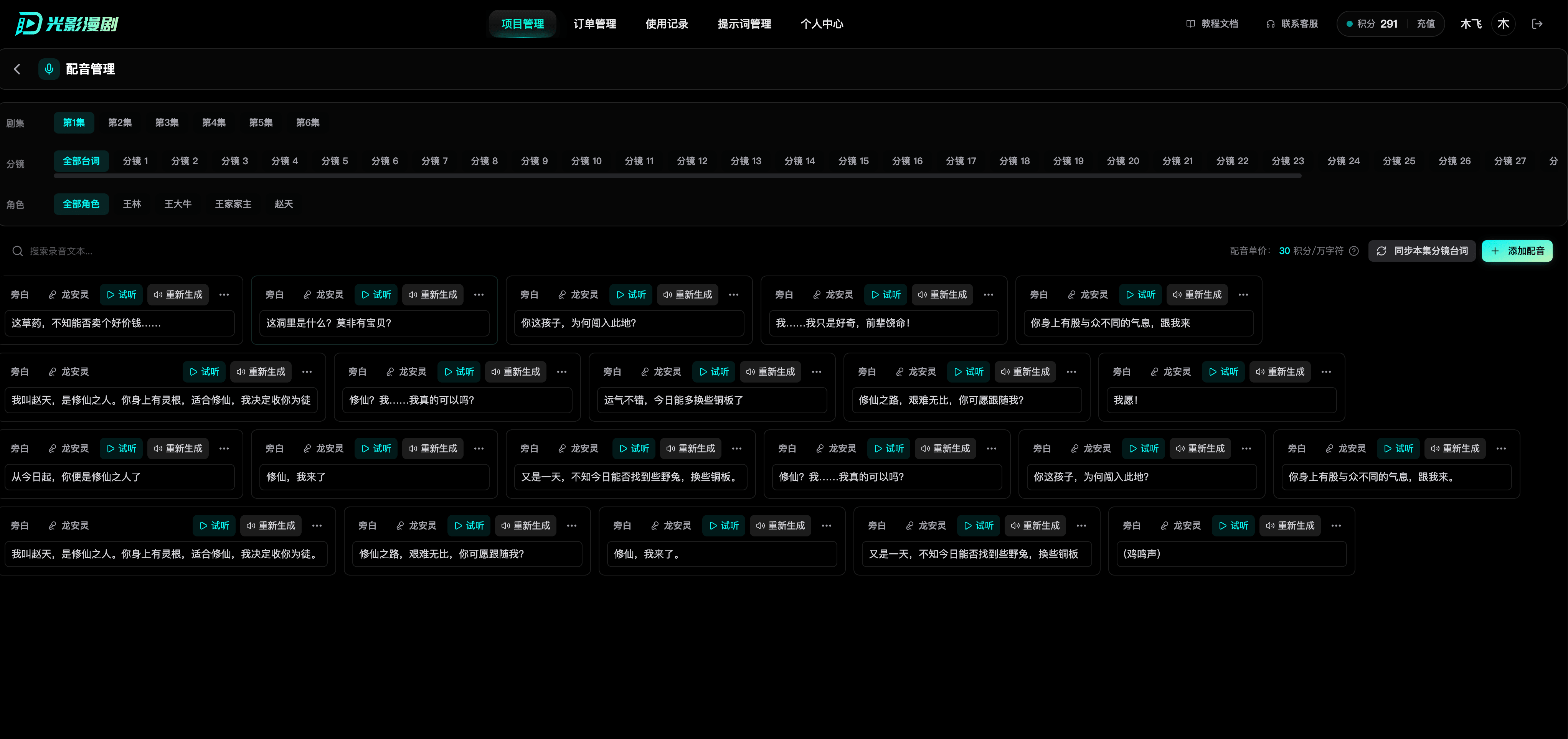
Task: Filter by role 王林
Action: (x=132, y=204)
